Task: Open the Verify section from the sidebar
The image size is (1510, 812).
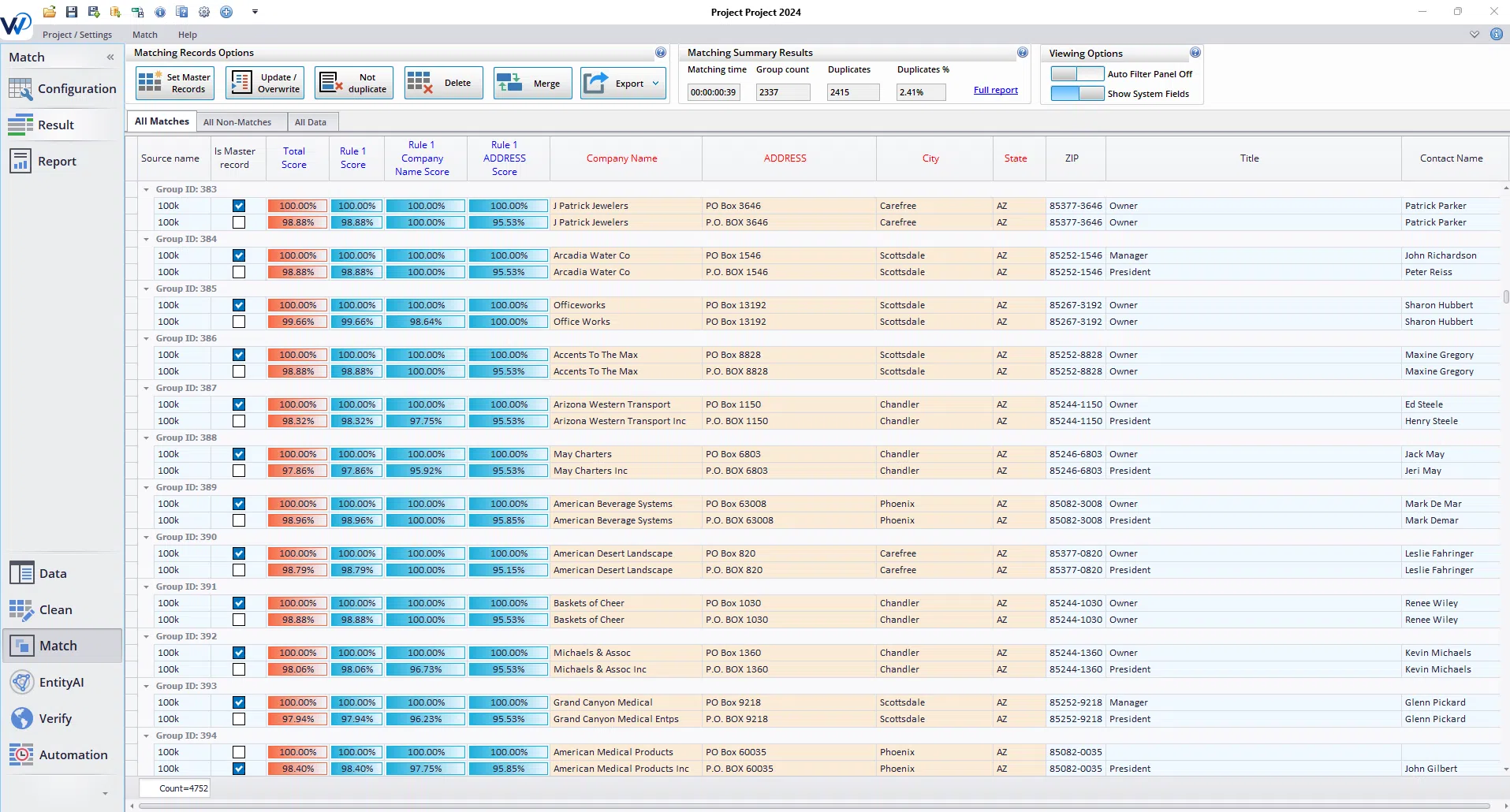Action: pos(55,718)
